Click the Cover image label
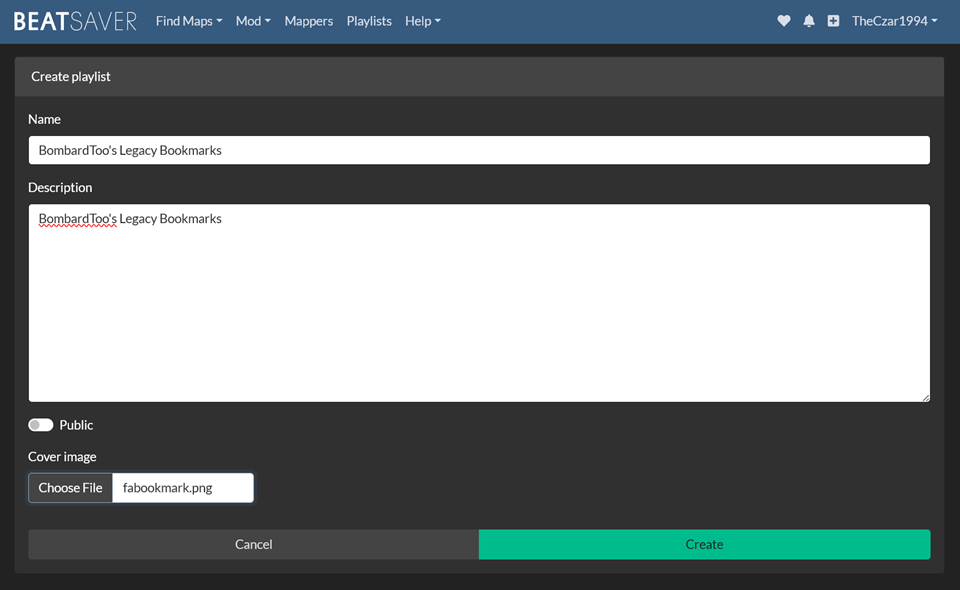The height and width of the screenshot is (590, 960). tap(62, 457)
